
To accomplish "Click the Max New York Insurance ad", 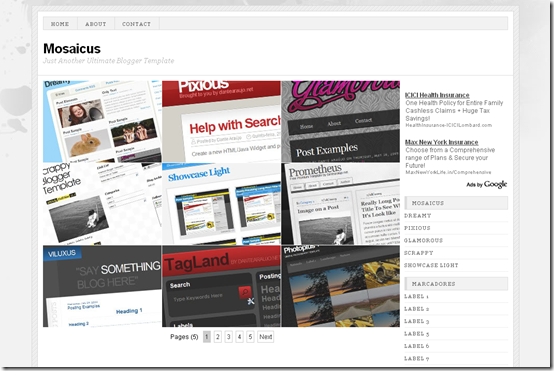I will (x=441, y=142).
